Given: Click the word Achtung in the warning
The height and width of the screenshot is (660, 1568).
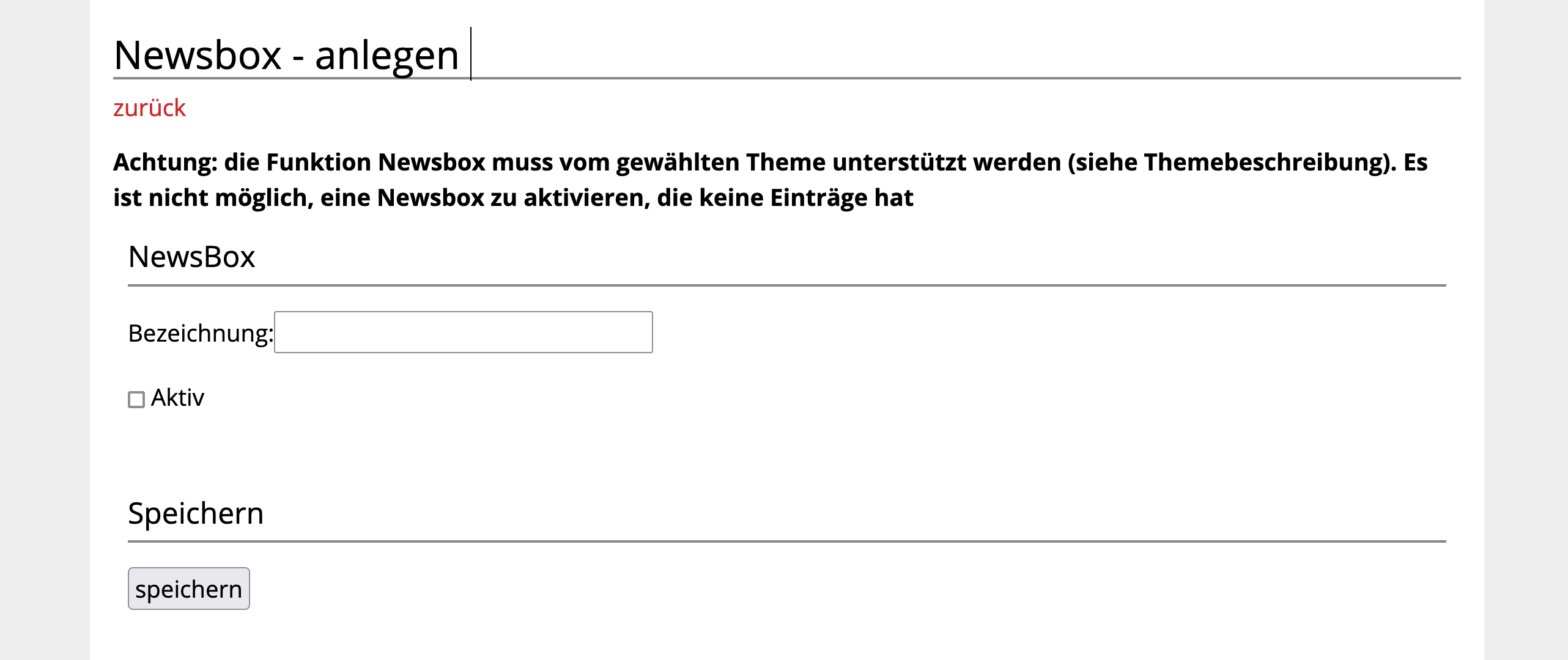Looking at the screenshot, I should (x=165, y=163).
